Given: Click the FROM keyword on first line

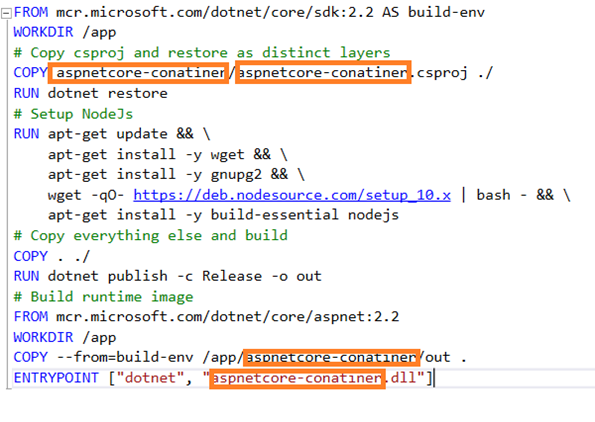Looking at the screenshot, I should 31,12.
